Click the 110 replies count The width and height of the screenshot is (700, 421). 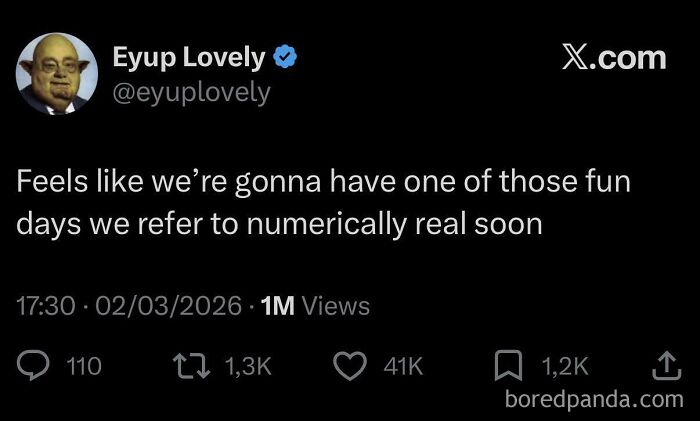(84, 366)
